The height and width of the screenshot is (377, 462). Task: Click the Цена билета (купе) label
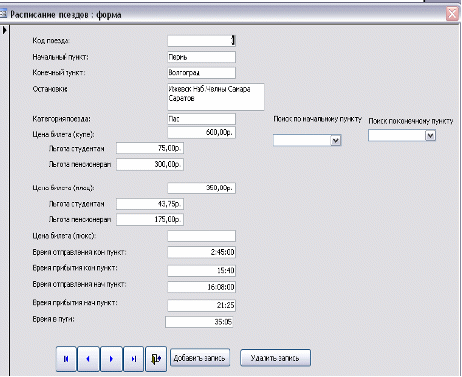(63, 135)
